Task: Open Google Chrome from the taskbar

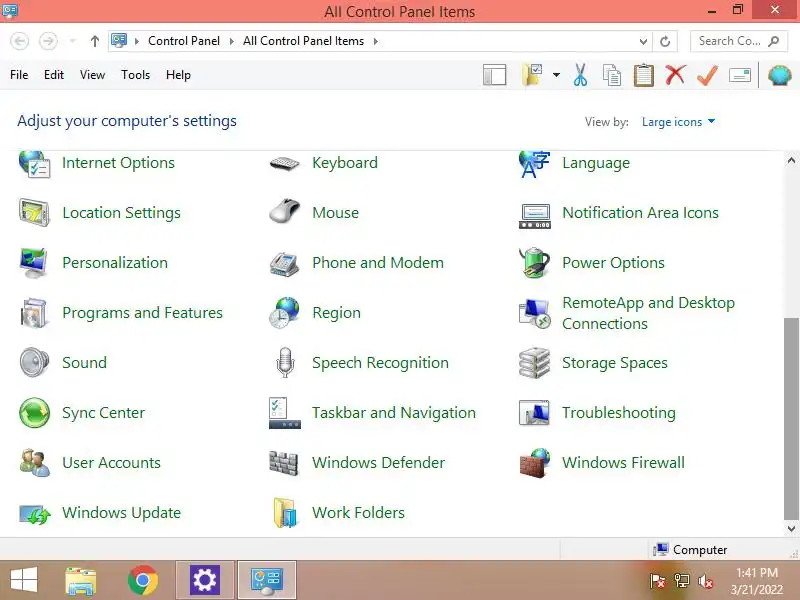Action: [143, 580]
